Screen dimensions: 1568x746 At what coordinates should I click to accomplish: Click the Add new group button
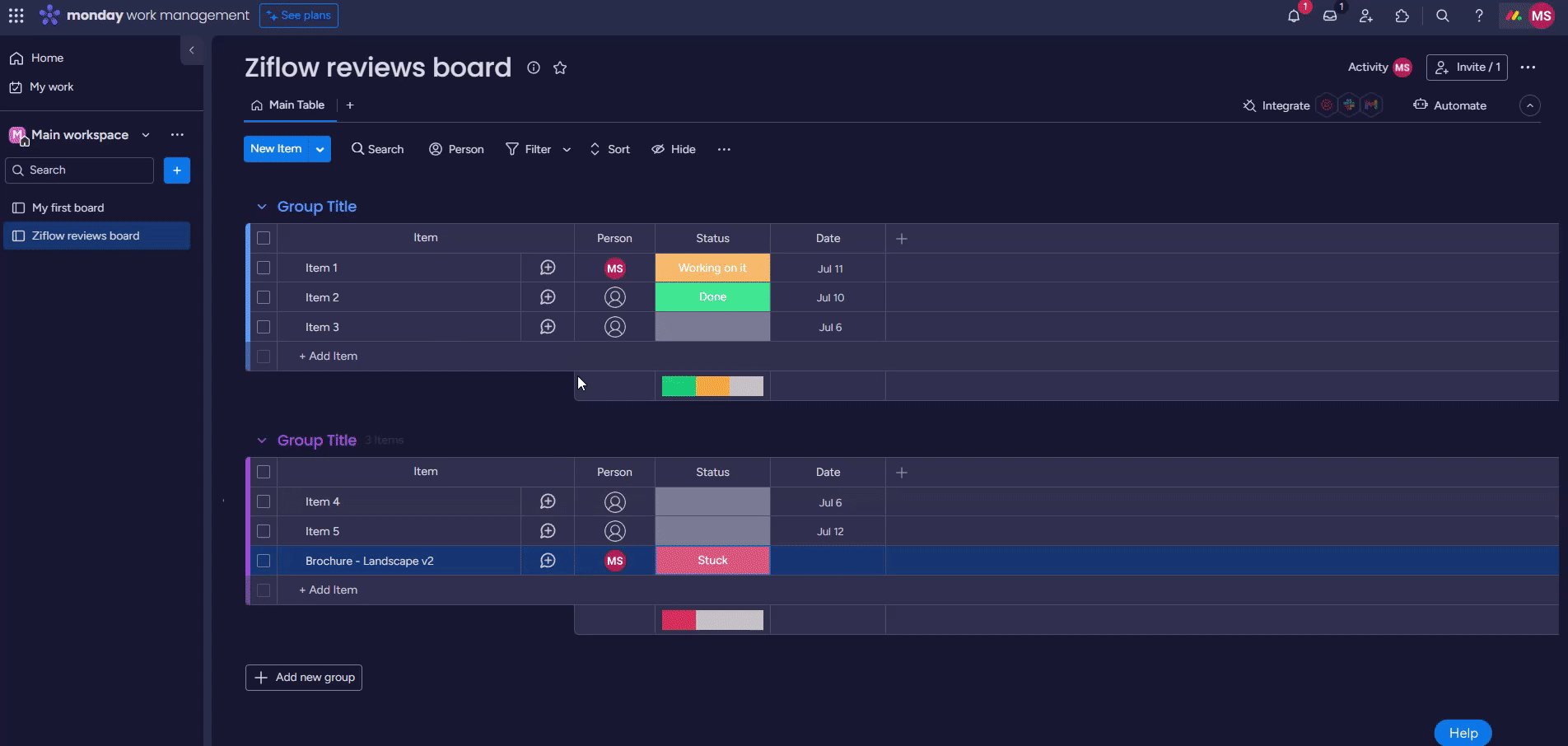point(304,677)
